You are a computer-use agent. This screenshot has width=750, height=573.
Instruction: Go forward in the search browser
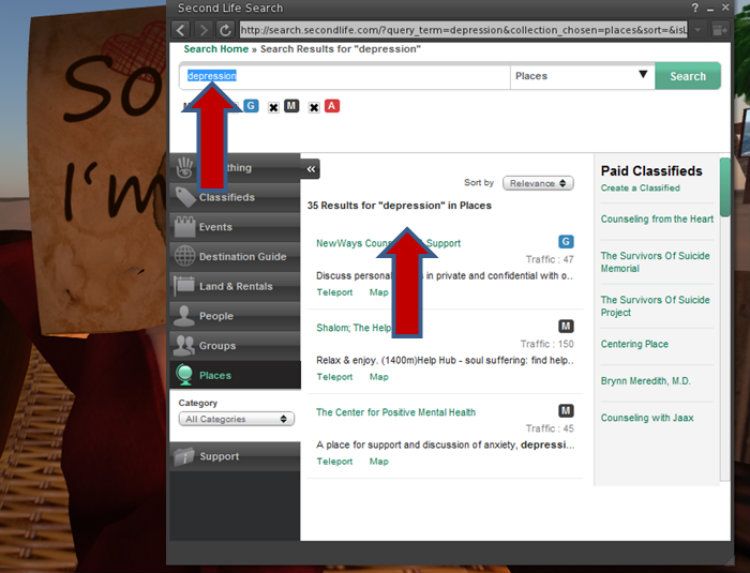[204, 30]
